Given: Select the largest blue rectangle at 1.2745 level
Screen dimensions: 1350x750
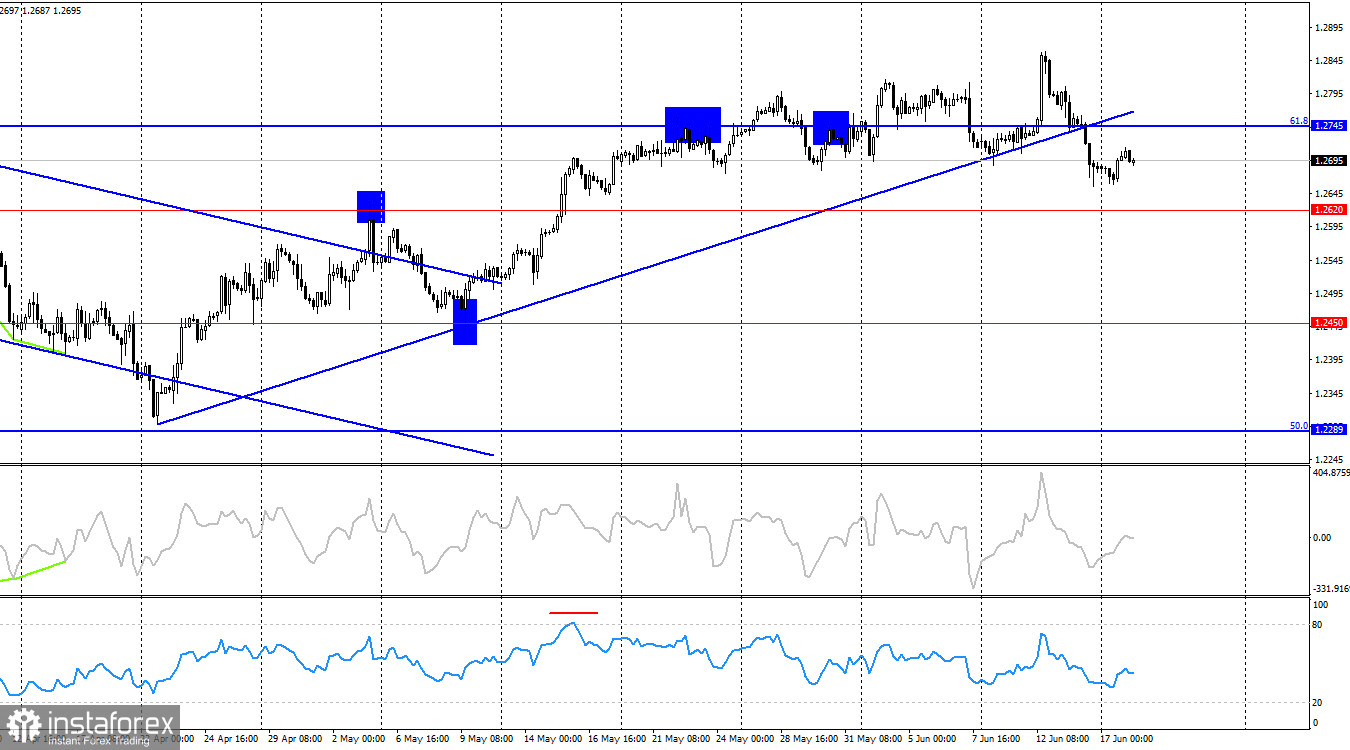Looking at the screenshot, I should coord(693,124).
